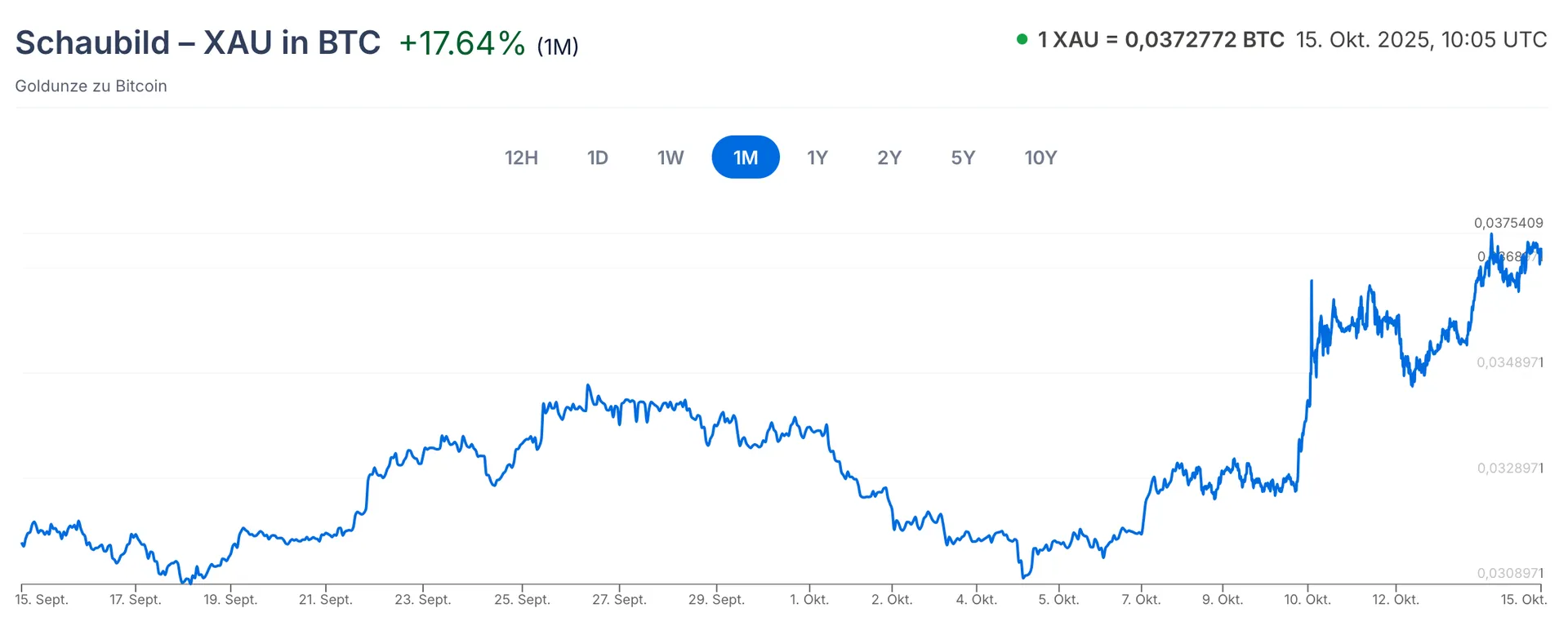The width and height of the screenshot is (1568, 617).
Task: Click the 0,0375409 peak price label
Action: pos(1508,223)
